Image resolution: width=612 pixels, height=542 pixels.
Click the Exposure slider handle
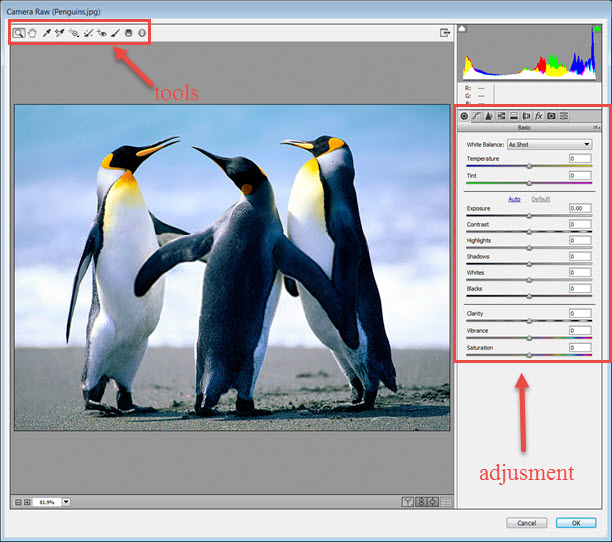click(529, 216)
